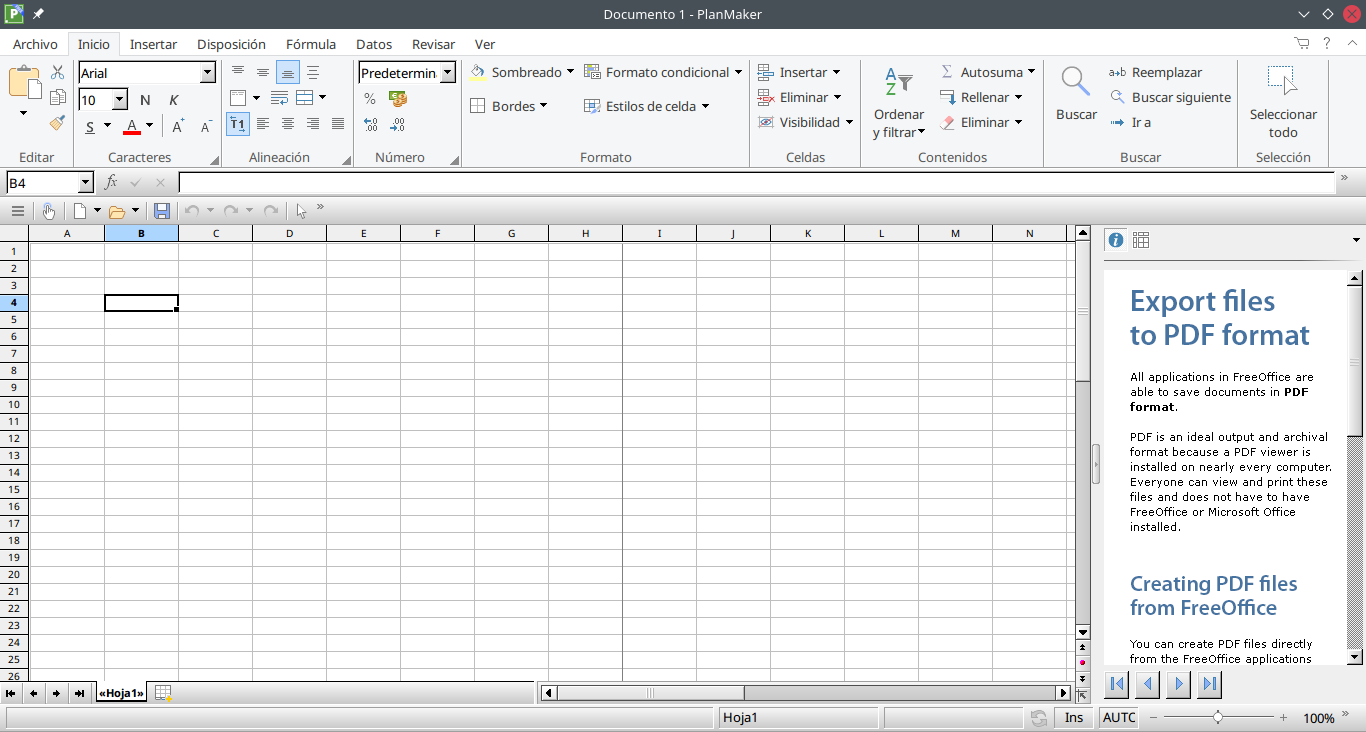Image resolution: width=1366 pixels, height=732 pixels.
Task: Click the increase decimal places icon
Action: coord(370,124)
